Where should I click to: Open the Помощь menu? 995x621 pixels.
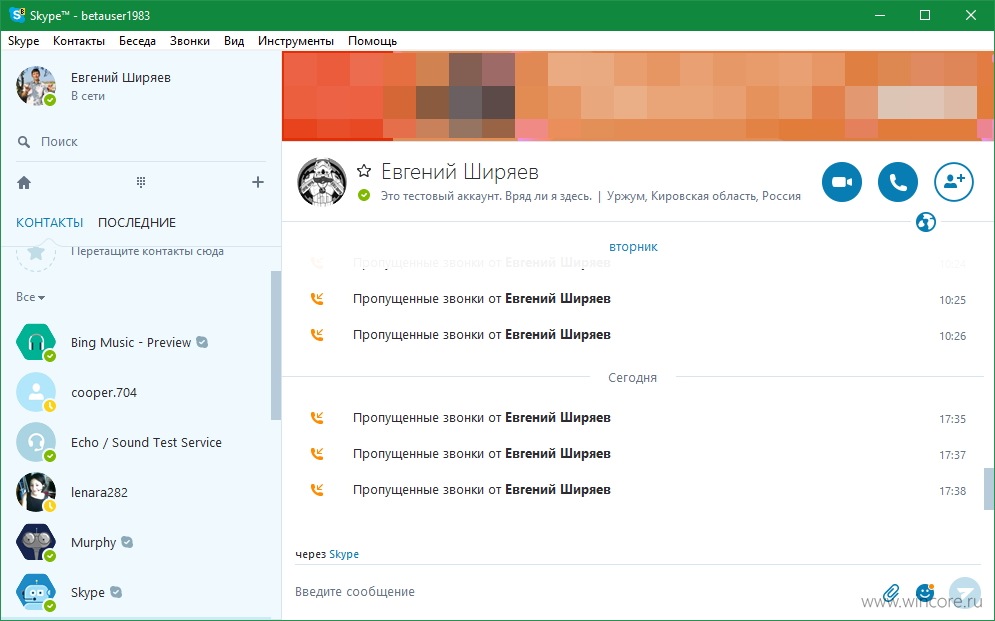tap(372, 41)
